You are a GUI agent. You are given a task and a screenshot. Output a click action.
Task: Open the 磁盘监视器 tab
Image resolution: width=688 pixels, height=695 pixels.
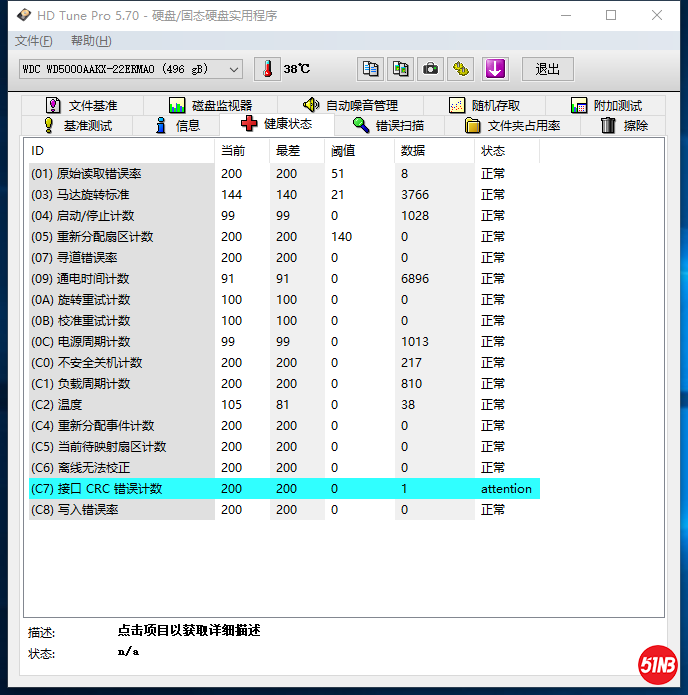[x=210, y=105]
